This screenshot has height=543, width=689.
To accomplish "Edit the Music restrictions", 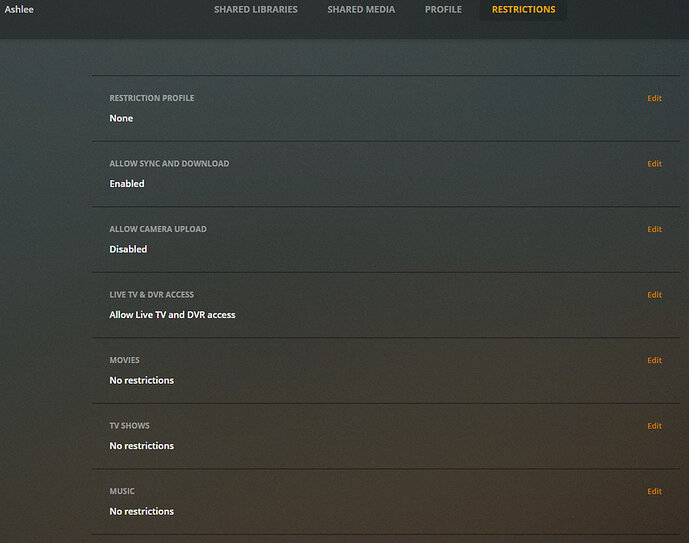I will pyautogui.click(x=654, y=491).
